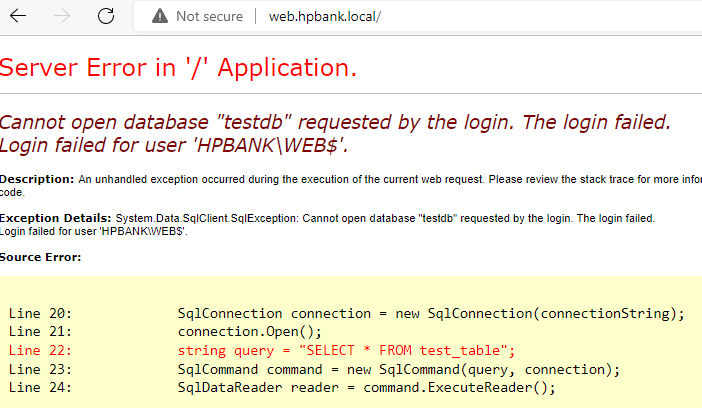Screen dimensions: 702x408
Task: Reload the current page
Action: tap(106, 16)
